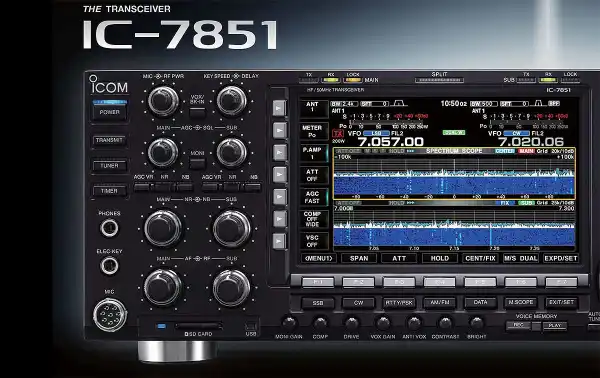Click the voice memory REC button
The image size is (600, 378).
tap(518, 326)
